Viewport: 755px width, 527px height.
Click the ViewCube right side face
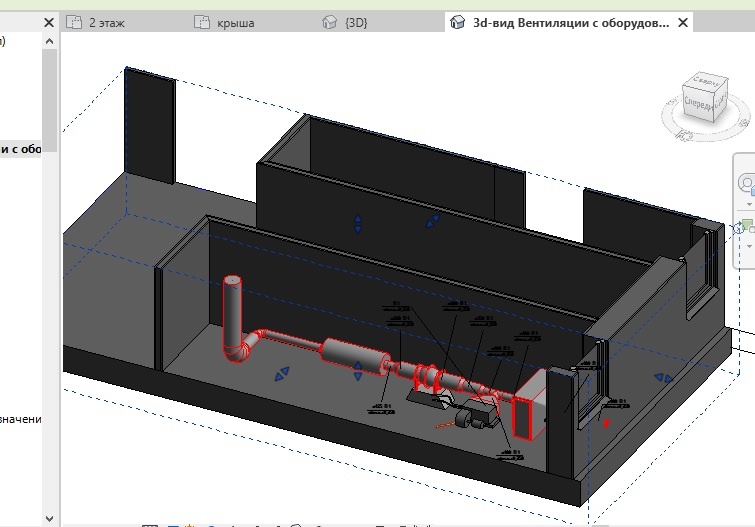(x=721, y=102)
